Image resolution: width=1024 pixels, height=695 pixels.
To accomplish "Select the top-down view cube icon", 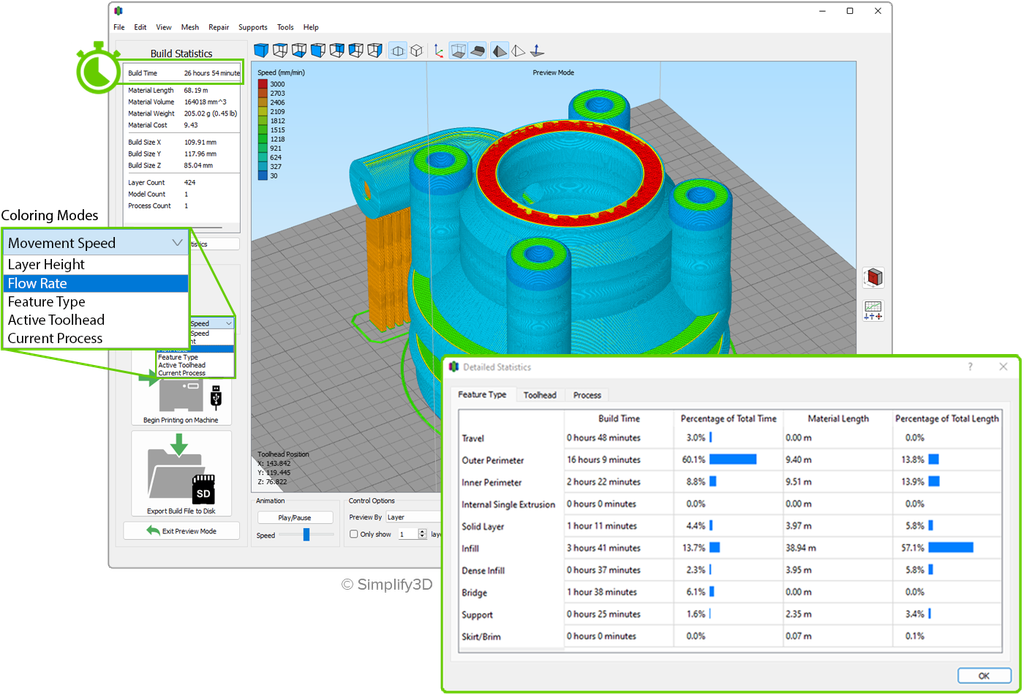I will click(279, 50).
